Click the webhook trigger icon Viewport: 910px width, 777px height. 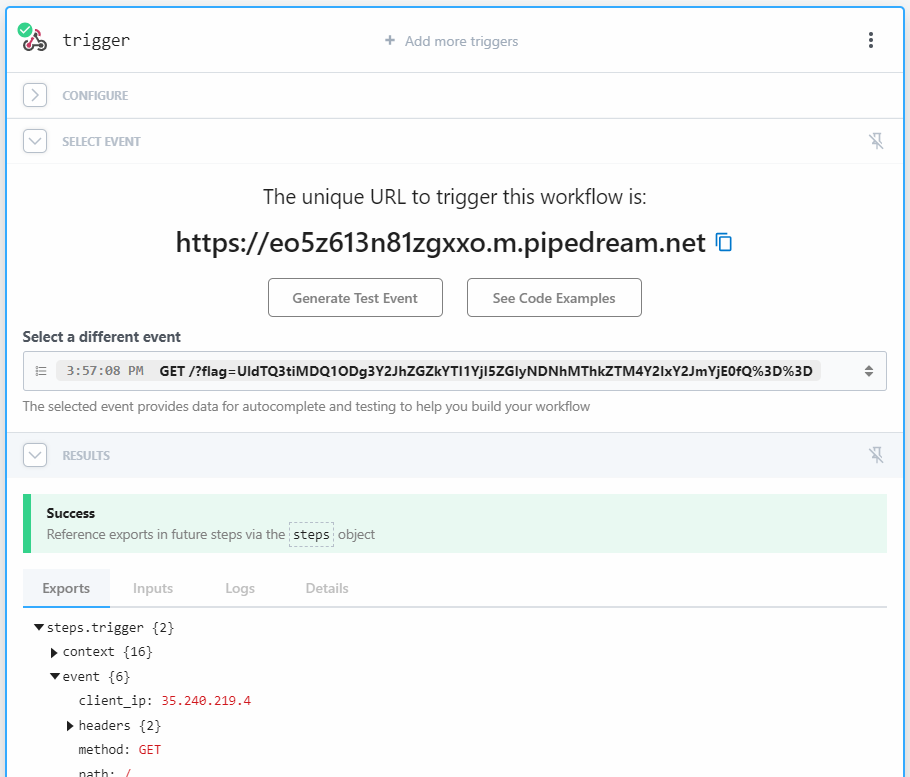[34, 38]
